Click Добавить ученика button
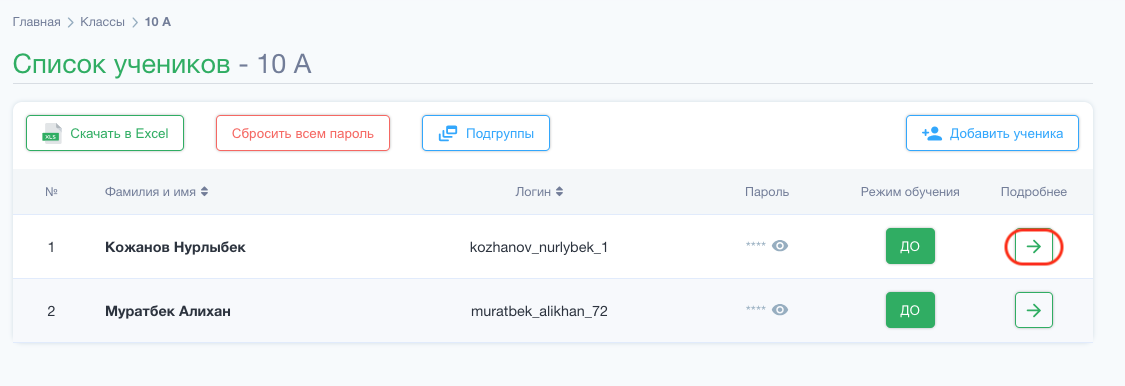1125x386 pixels. click(992, 133)
